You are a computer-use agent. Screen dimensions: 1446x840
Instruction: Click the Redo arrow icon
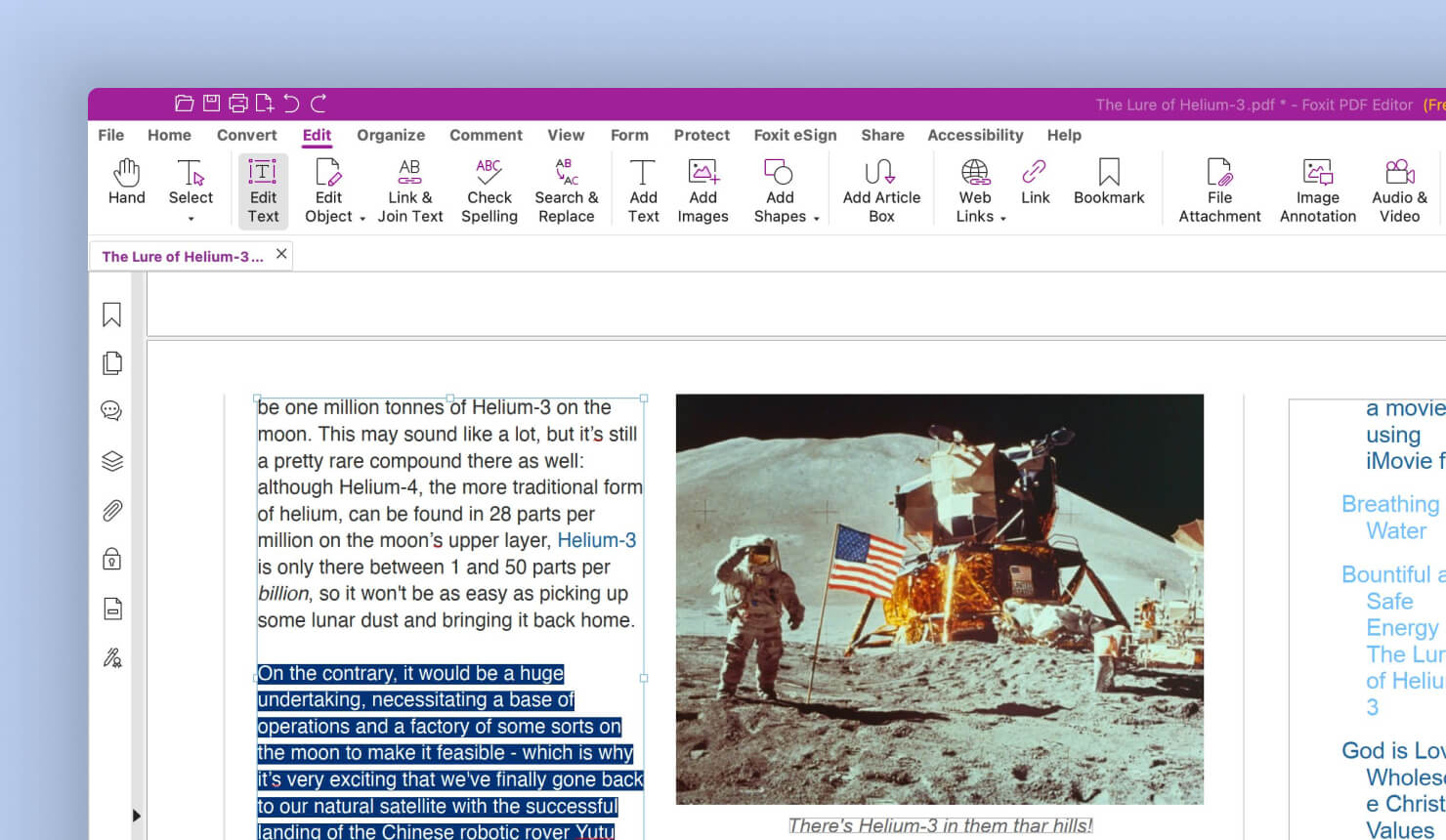pos(319,104)
